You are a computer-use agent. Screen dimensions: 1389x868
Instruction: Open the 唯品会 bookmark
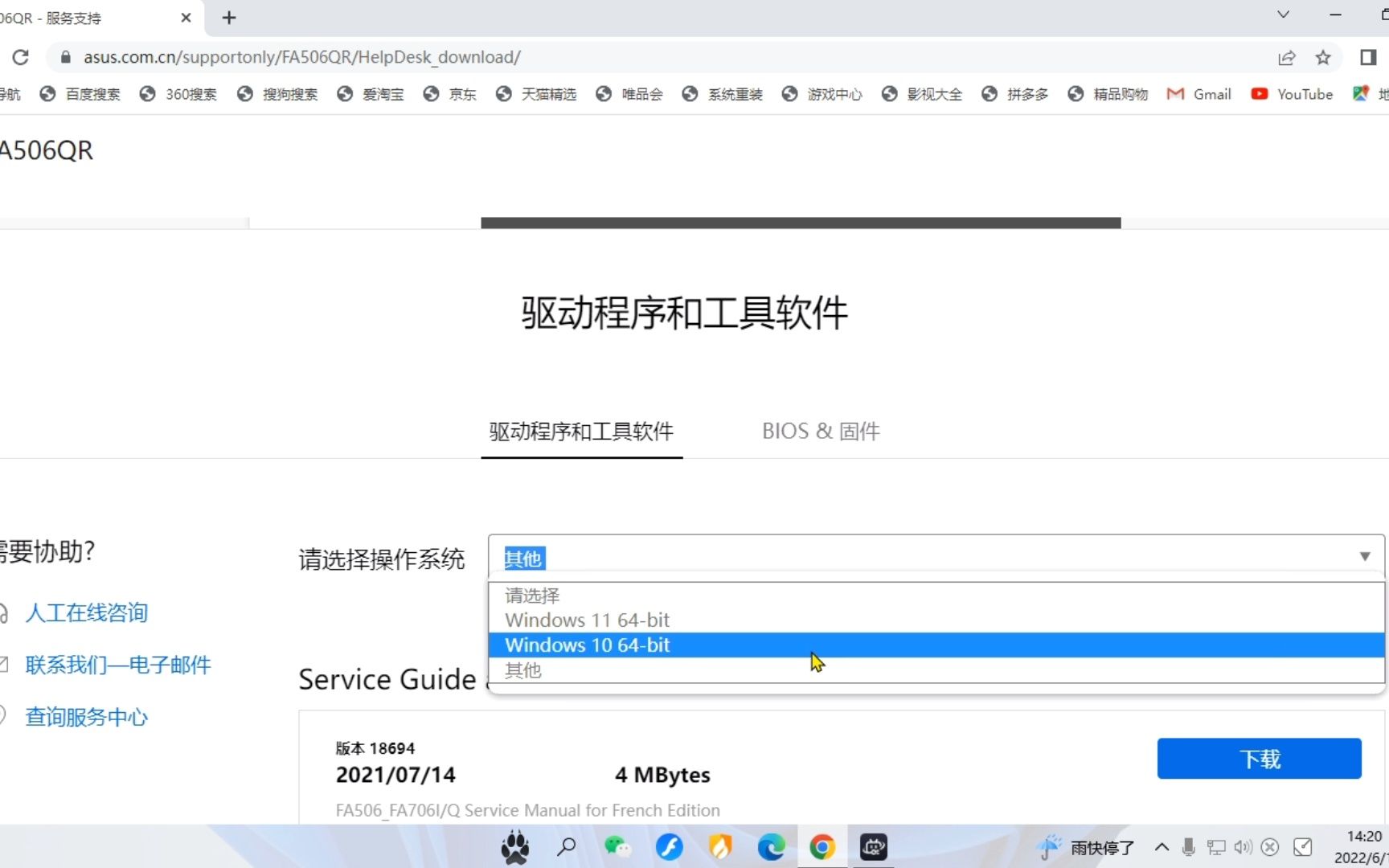pyautogui.click(x=629, y=94)
